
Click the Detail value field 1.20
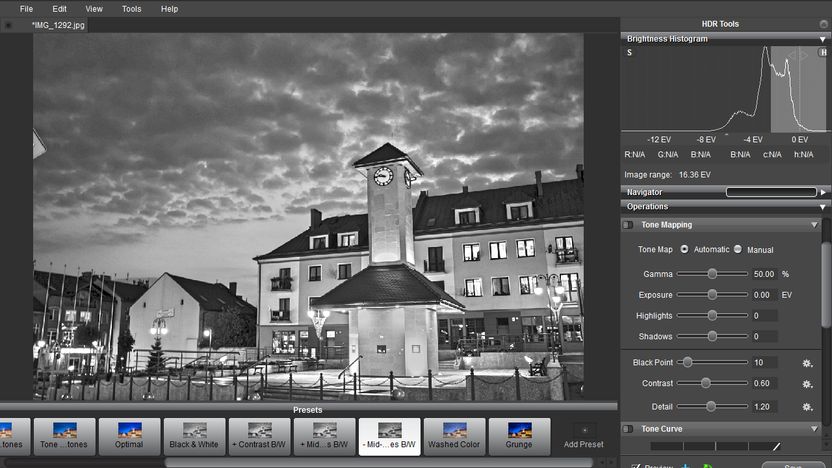(x=764, y=406)
